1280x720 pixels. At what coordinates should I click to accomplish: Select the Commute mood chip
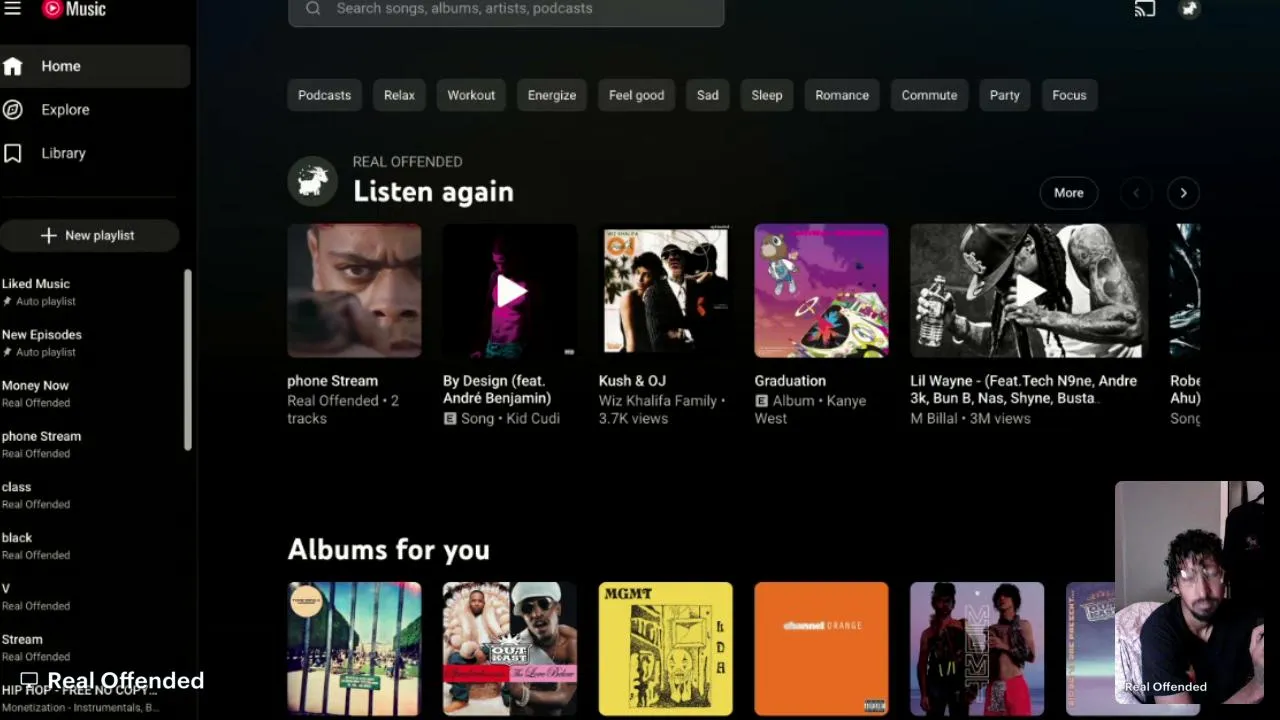point(929,95)
